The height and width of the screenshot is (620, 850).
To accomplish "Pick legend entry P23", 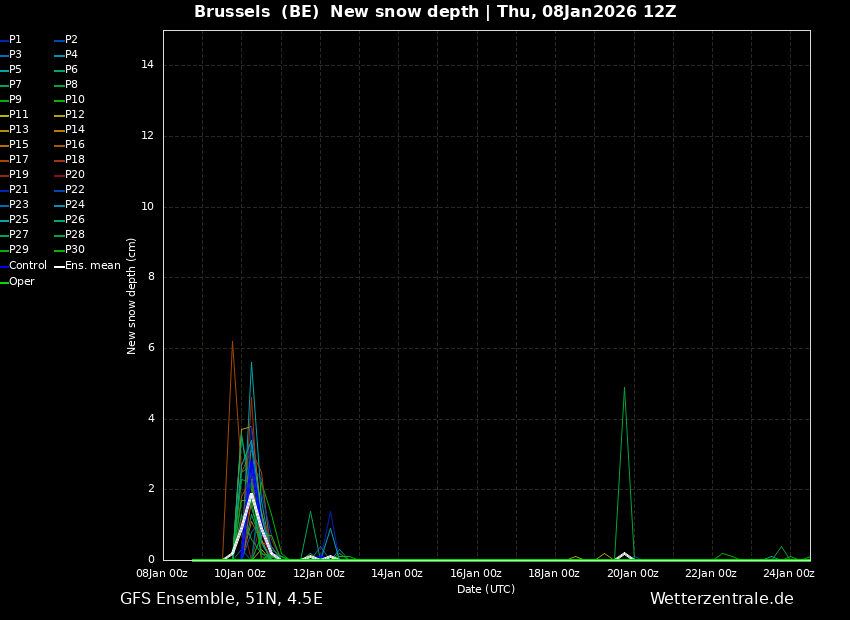I will click(14, 205).
